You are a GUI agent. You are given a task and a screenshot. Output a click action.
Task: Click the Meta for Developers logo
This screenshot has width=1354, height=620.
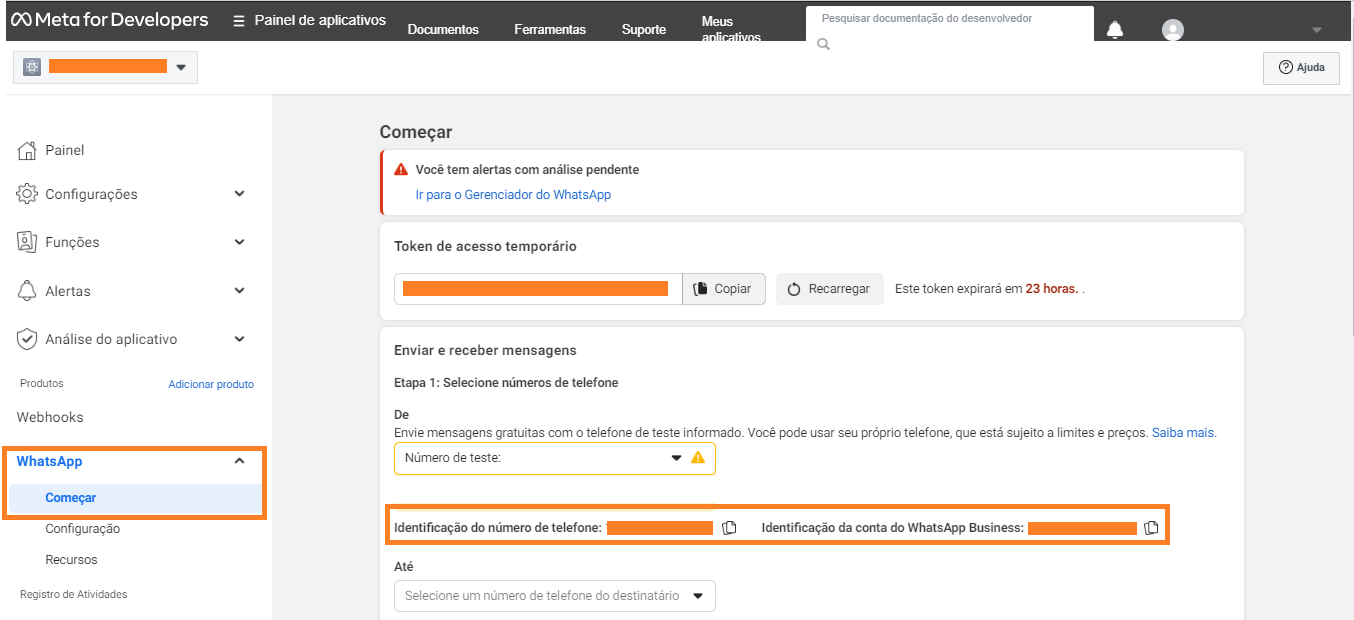pos(109,20)
